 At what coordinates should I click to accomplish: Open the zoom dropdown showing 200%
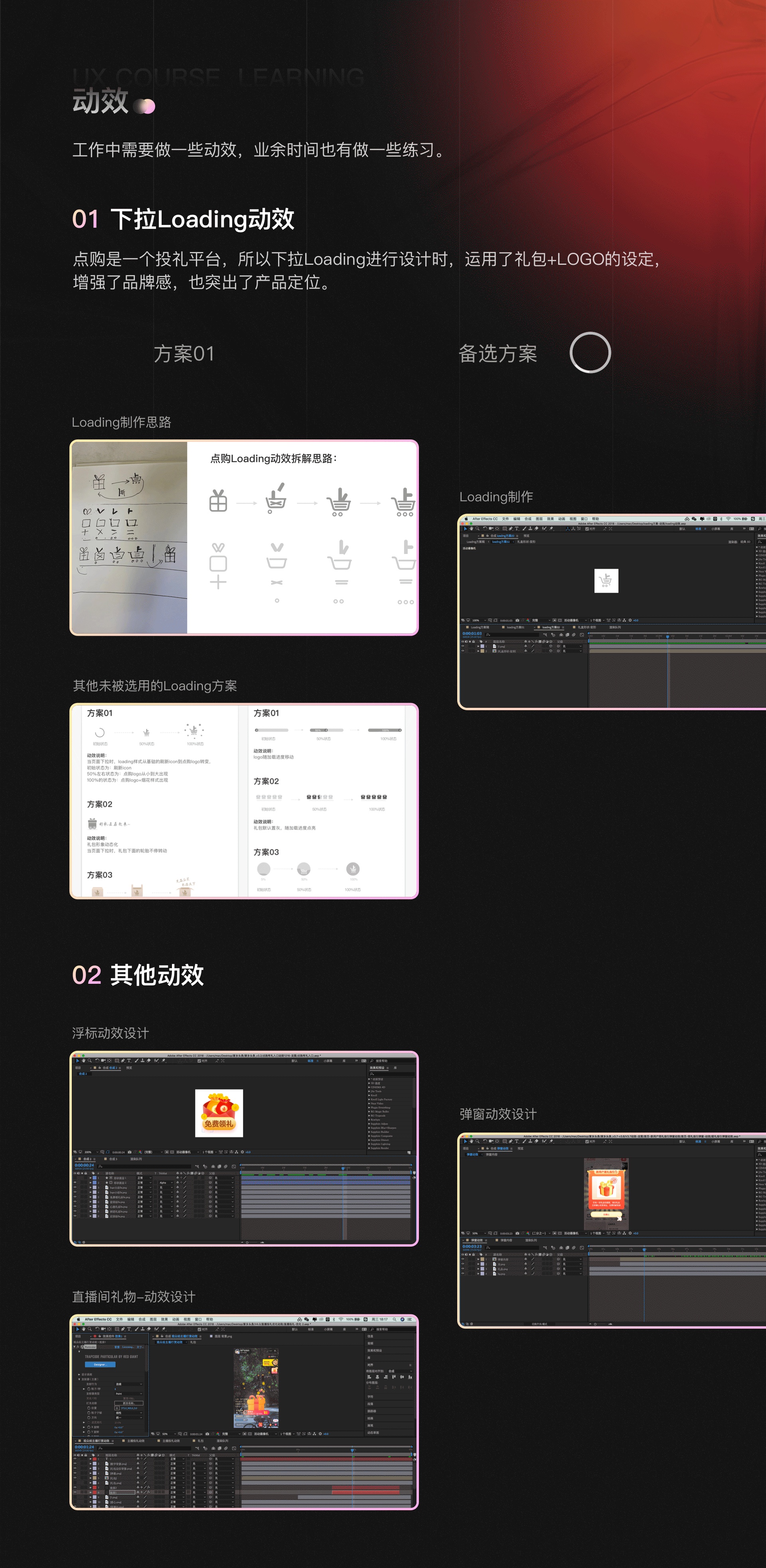tap(91, 1152)
